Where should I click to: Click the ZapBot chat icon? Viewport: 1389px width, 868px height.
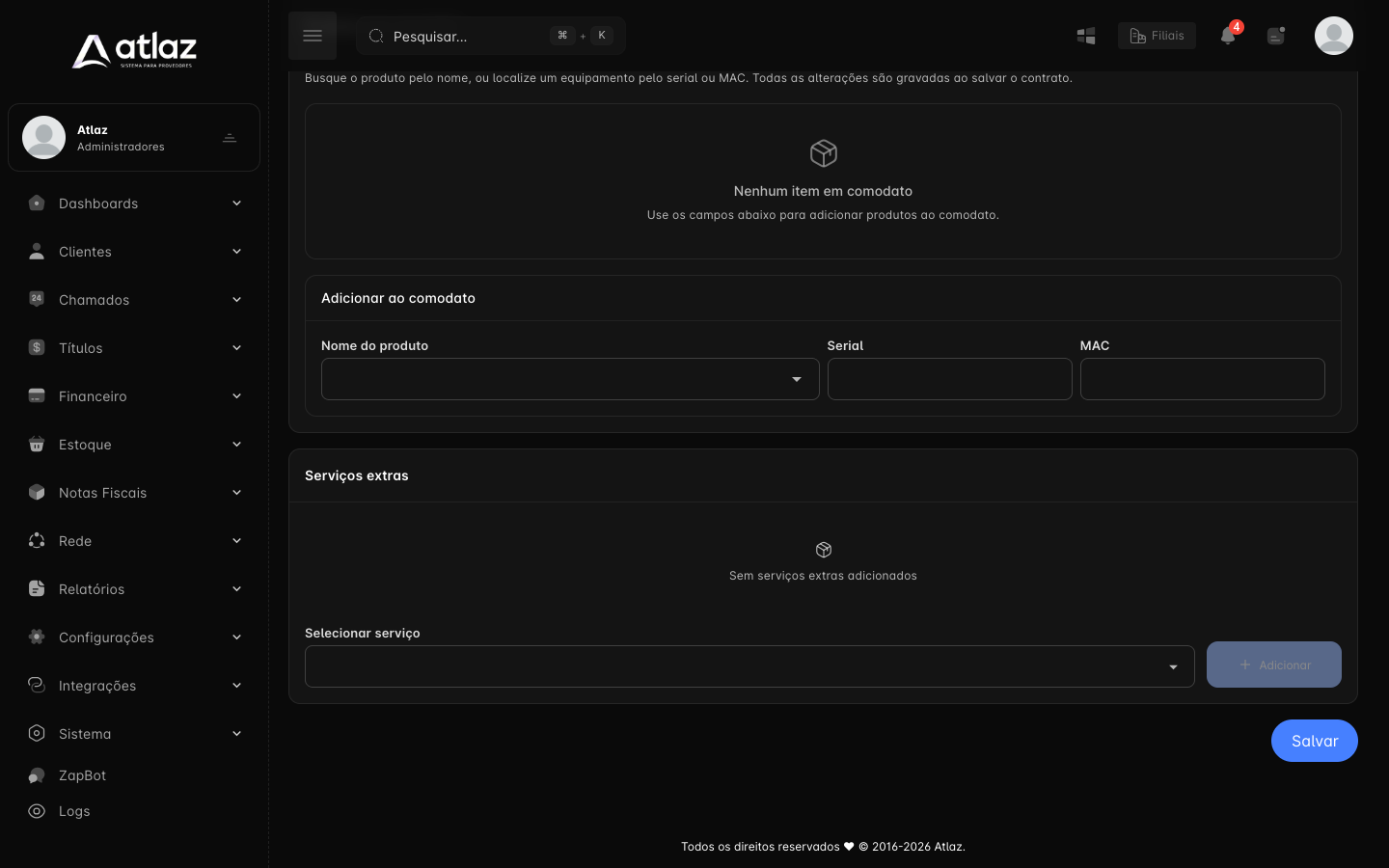[37, 775]
